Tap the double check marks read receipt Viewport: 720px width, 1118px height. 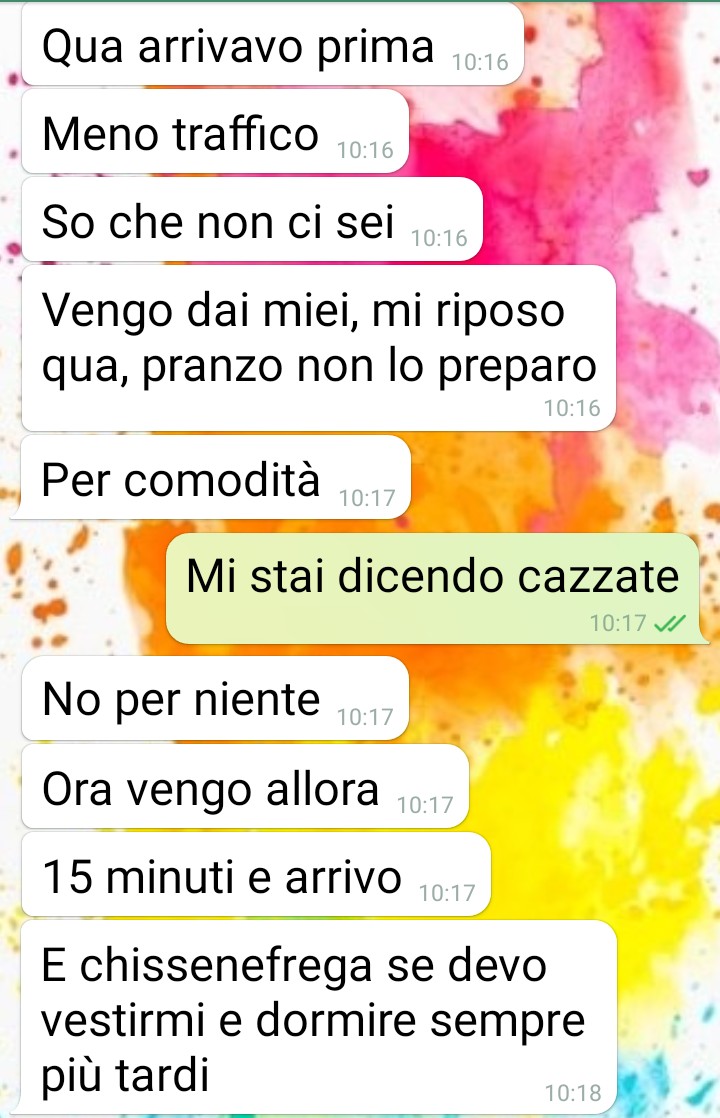(669, 624)
